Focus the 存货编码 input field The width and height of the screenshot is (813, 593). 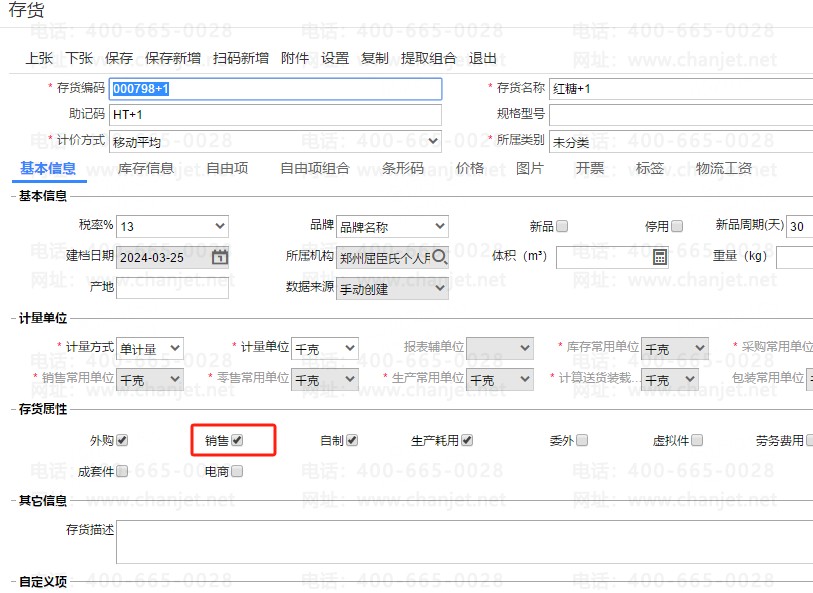[x=275, y=89]
